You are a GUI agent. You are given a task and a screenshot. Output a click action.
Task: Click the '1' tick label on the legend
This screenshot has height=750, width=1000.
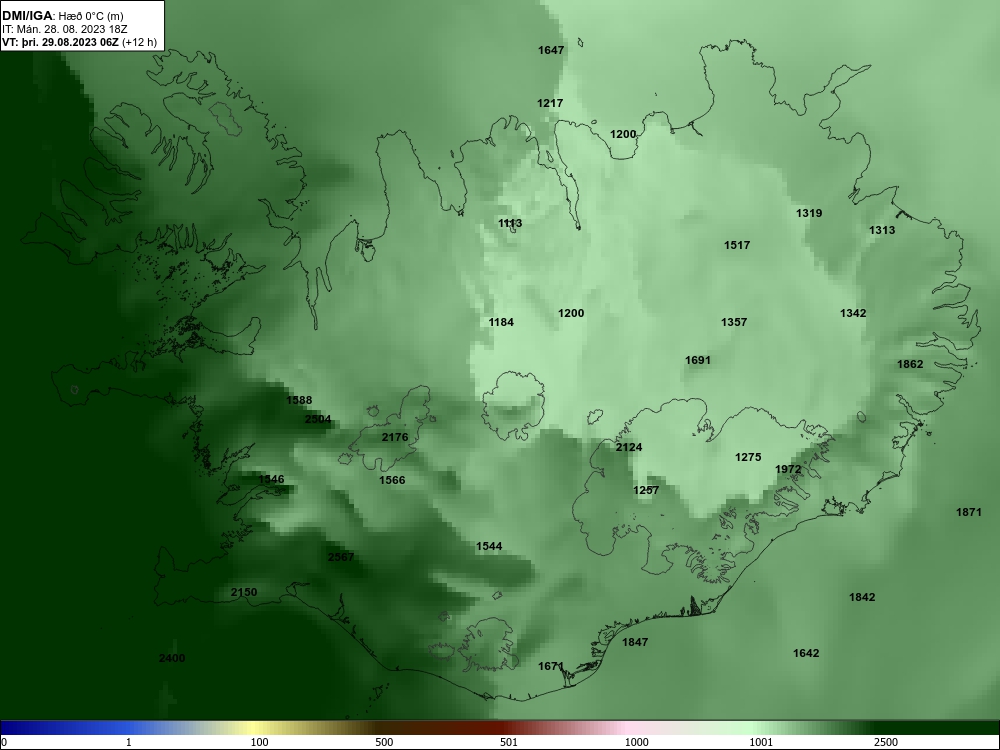point(129,742)
